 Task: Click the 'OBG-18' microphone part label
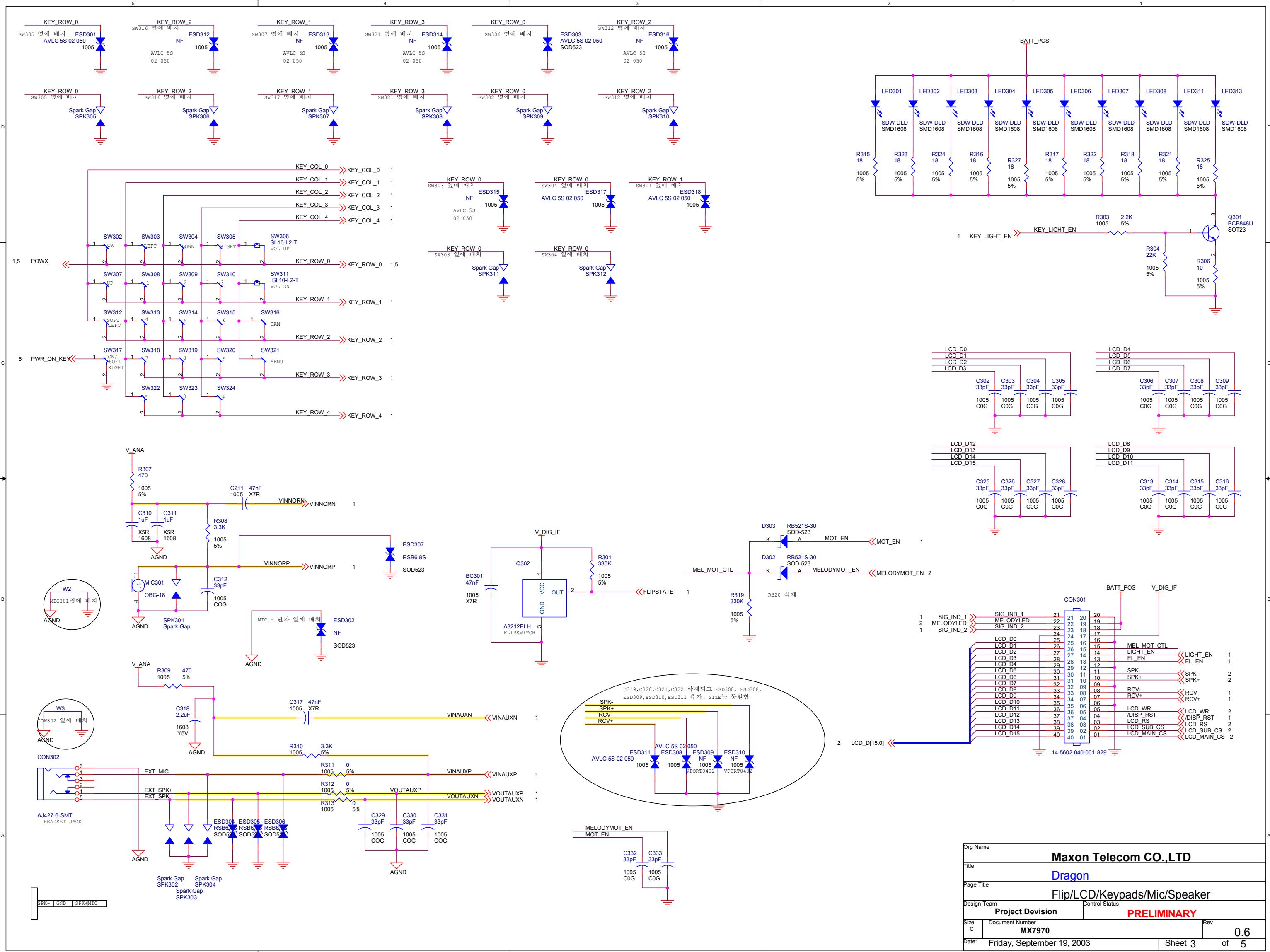coord(155,595)
